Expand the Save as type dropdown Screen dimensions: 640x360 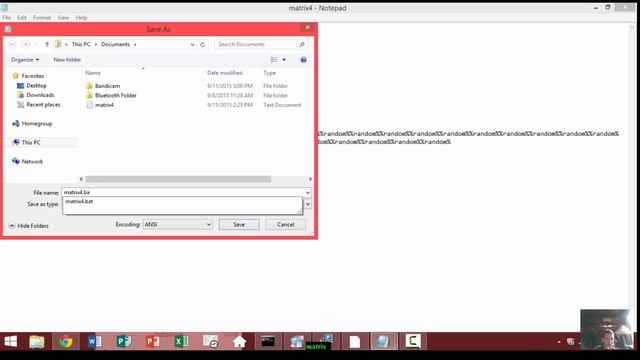click(308, 204)
